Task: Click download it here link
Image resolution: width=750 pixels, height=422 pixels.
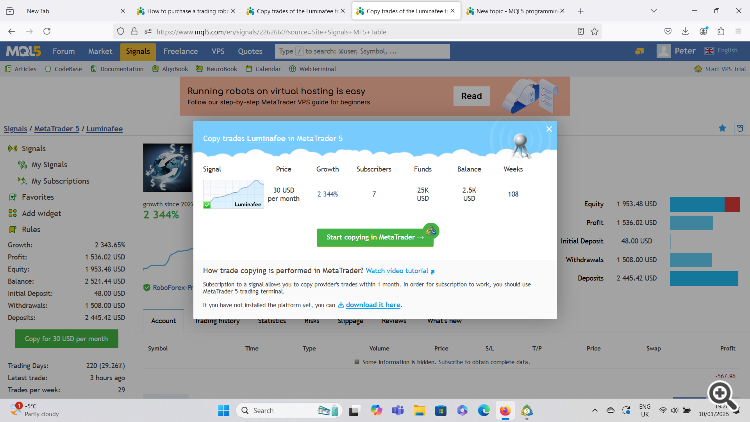Action: [x=373, y=305]
